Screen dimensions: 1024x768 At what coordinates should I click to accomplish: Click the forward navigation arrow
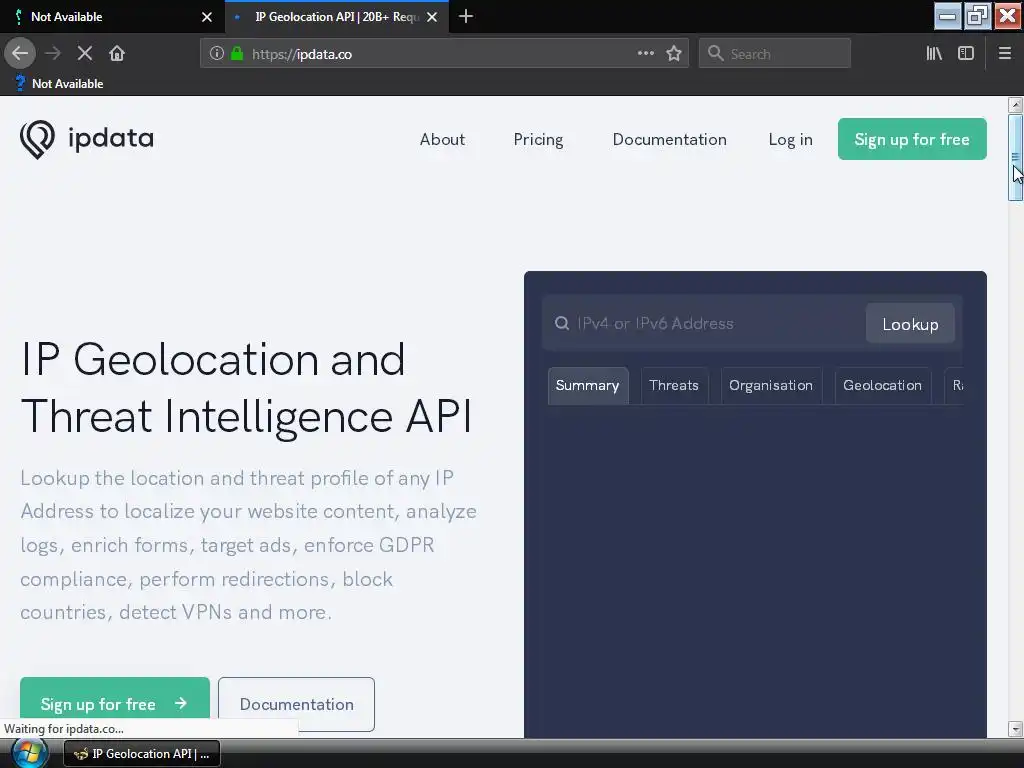[x=53, y=54]
